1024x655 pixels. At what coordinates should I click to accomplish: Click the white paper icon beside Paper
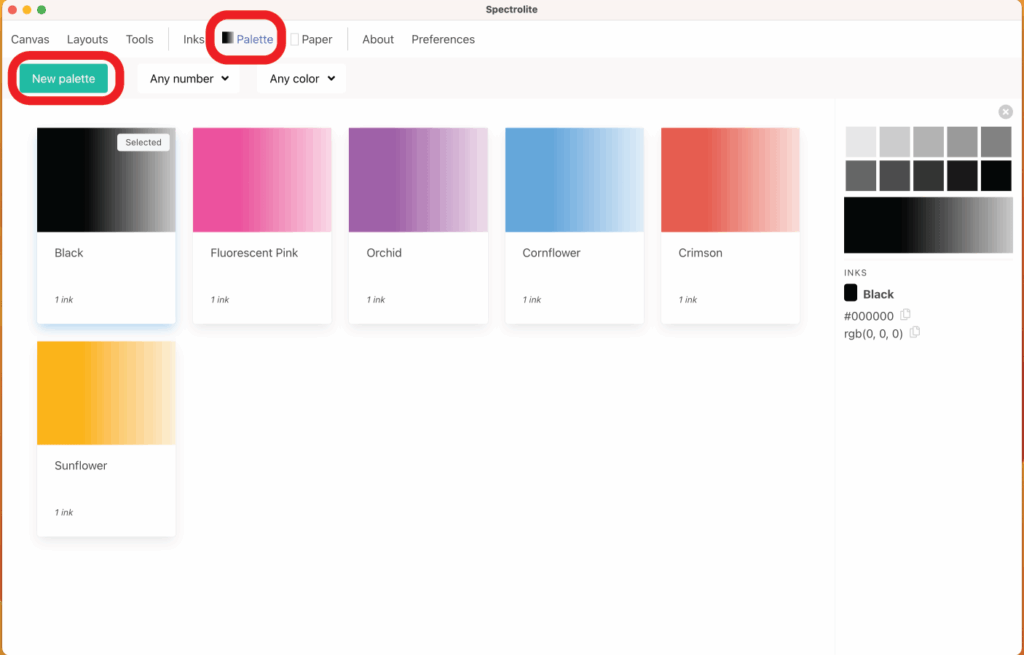click(295, 40)
